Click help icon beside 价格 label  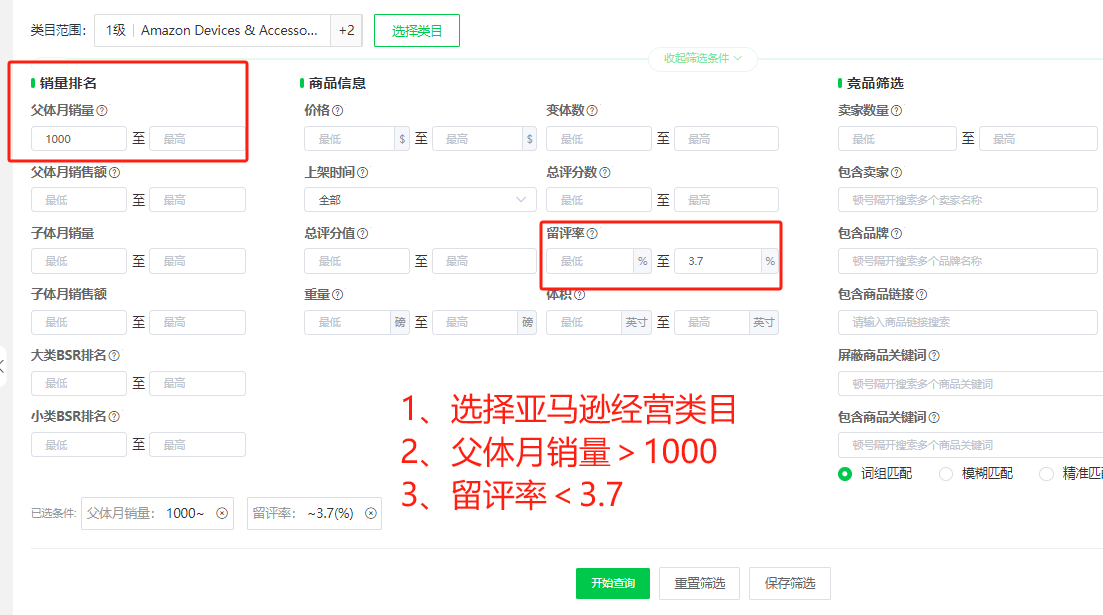(337, 111)
